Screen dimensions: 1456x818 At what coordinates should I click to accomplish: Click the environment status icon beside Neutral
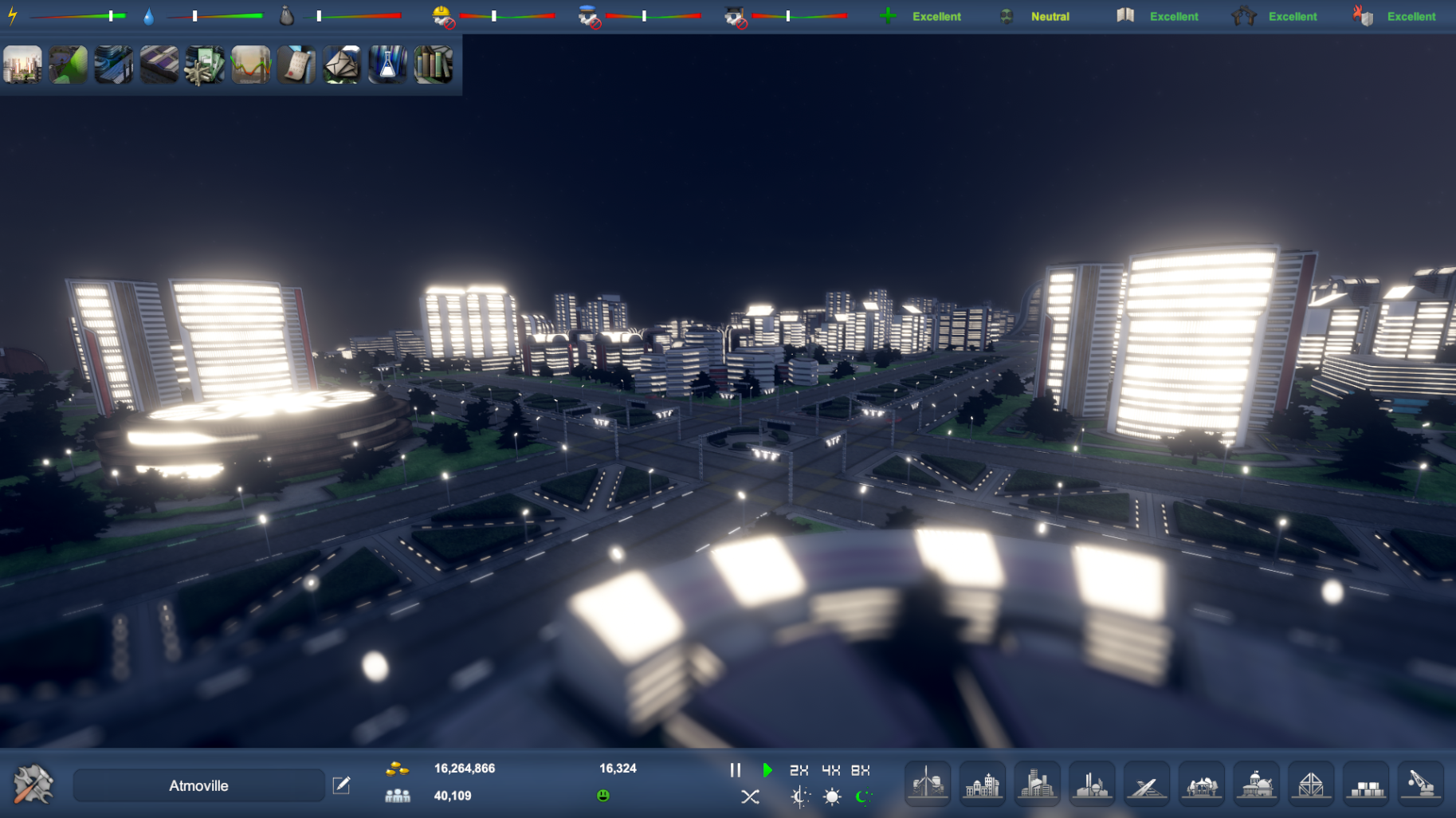1007,16
